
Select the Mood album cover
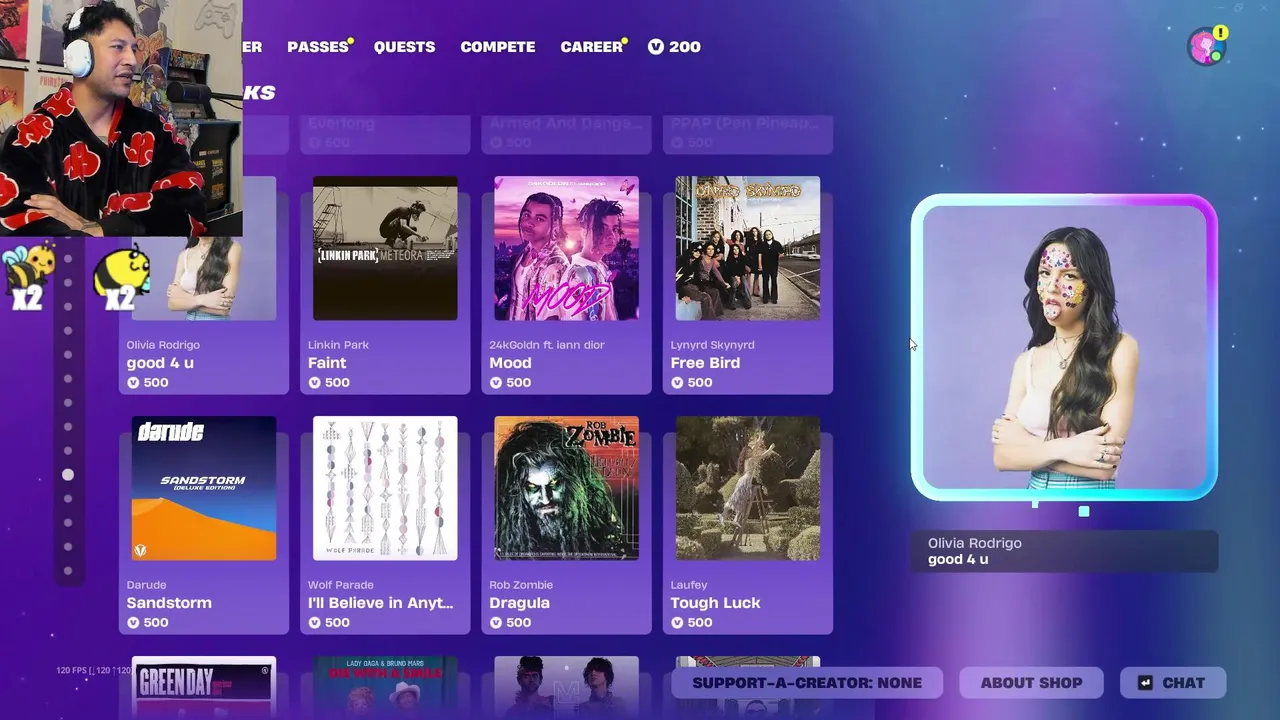click(566, 248)
